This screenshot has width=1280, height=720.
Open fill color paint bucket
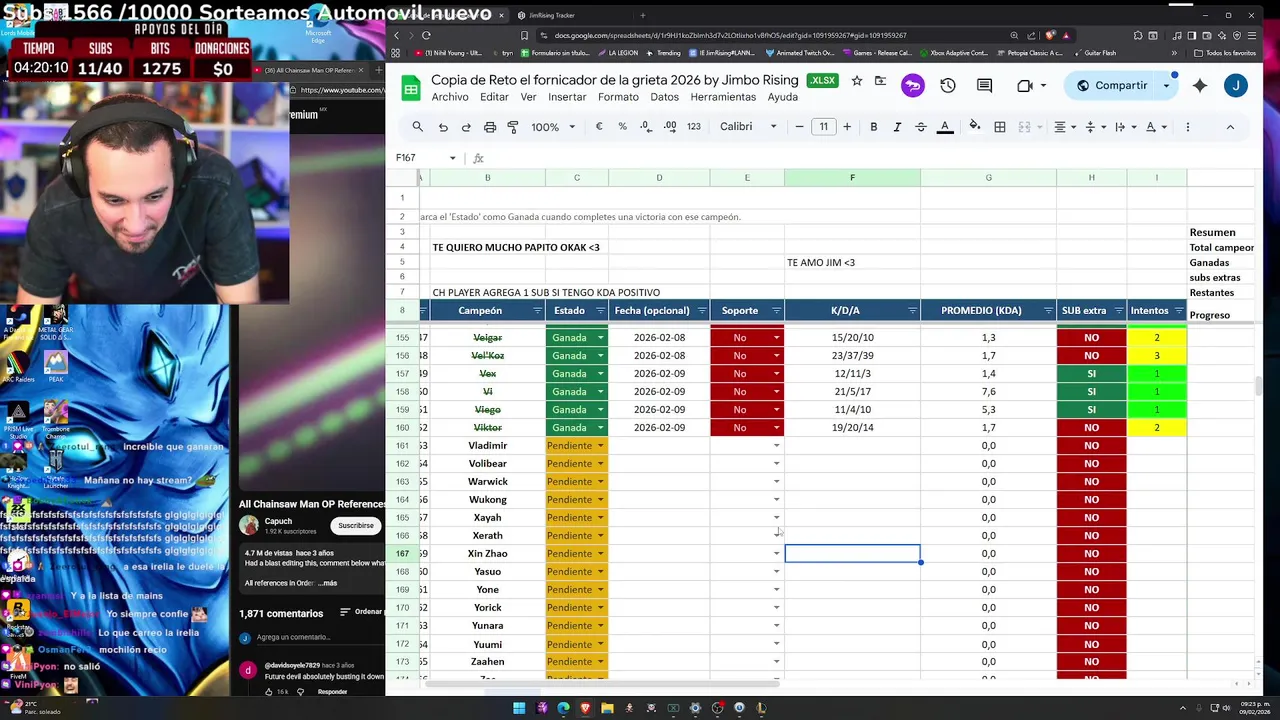(975, 127)
